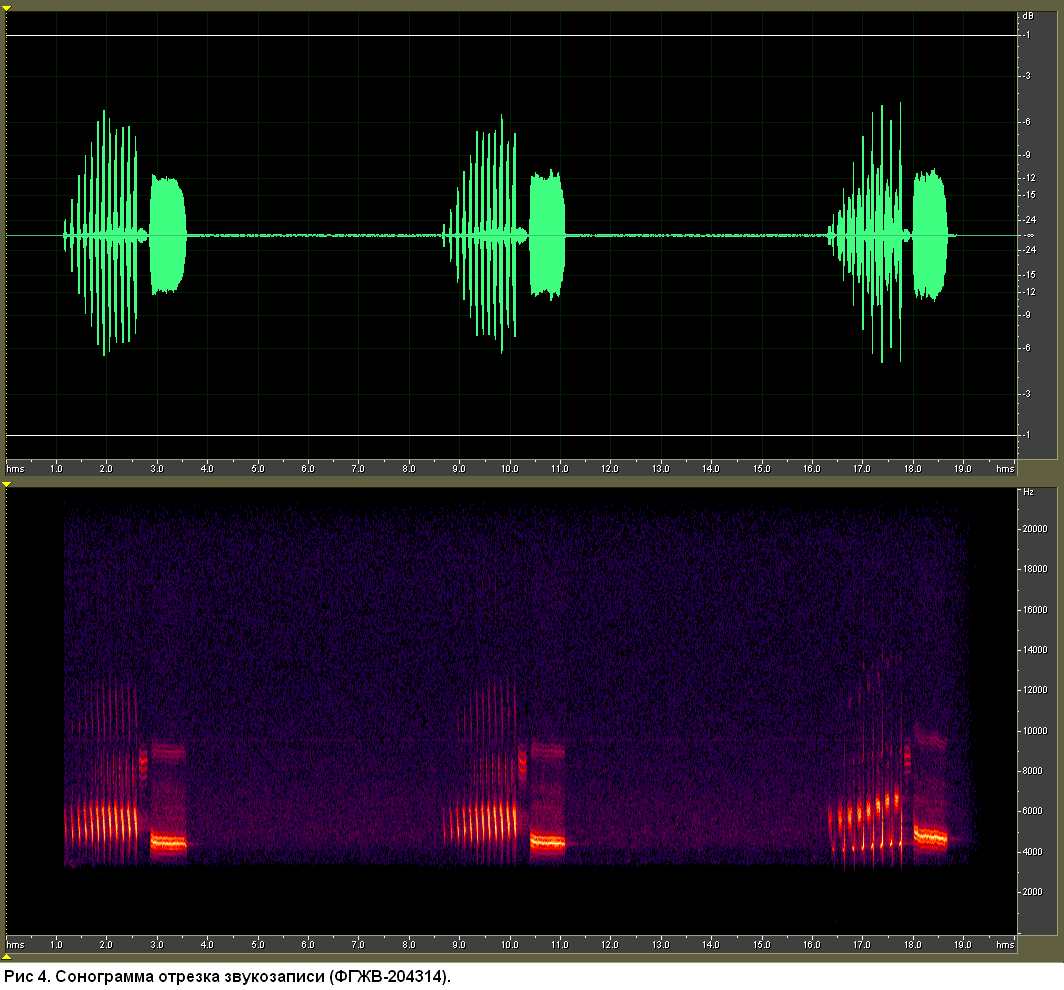This screenshot has width=1064, height=990.
Task: Click the -∞ center value on the dB scale
Action: (x=1029, y=235)
